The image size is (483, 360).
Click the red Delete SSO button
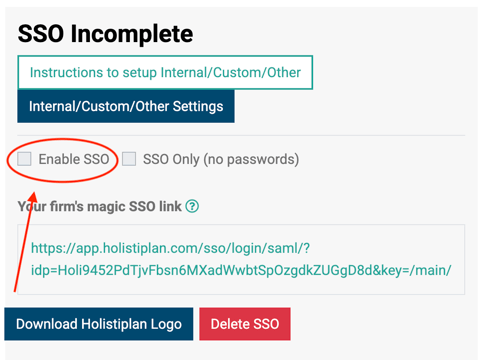[x=245, y=324]
